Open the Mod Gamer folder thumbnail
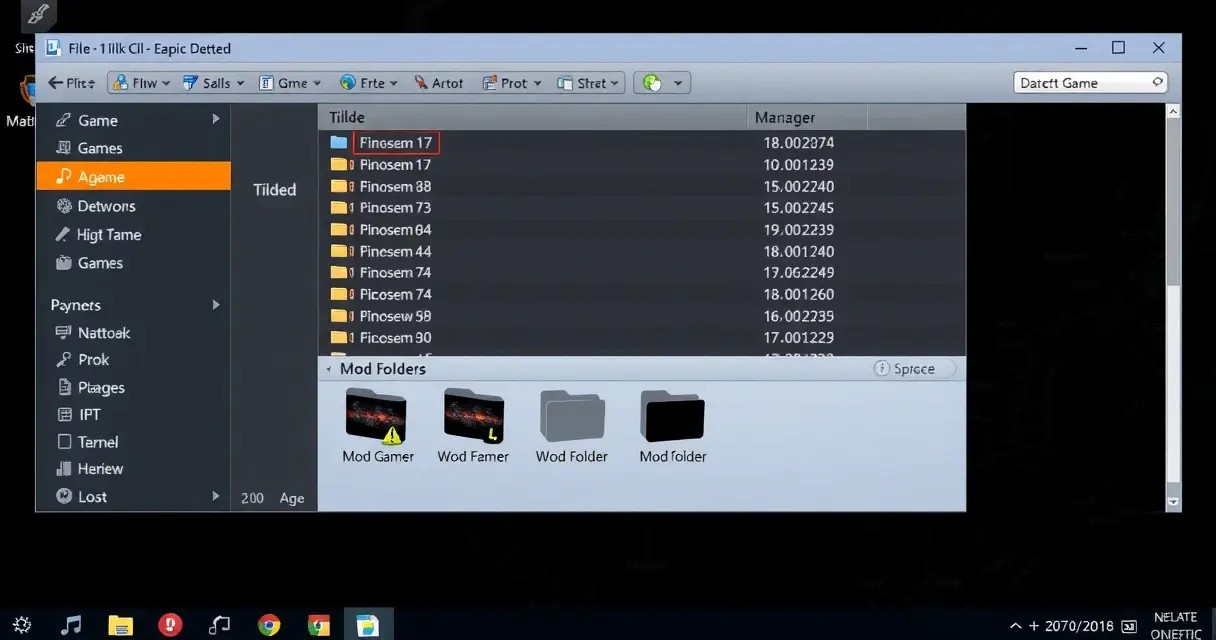The height and width of the screenshot is (640, 1216). (376, 416)
